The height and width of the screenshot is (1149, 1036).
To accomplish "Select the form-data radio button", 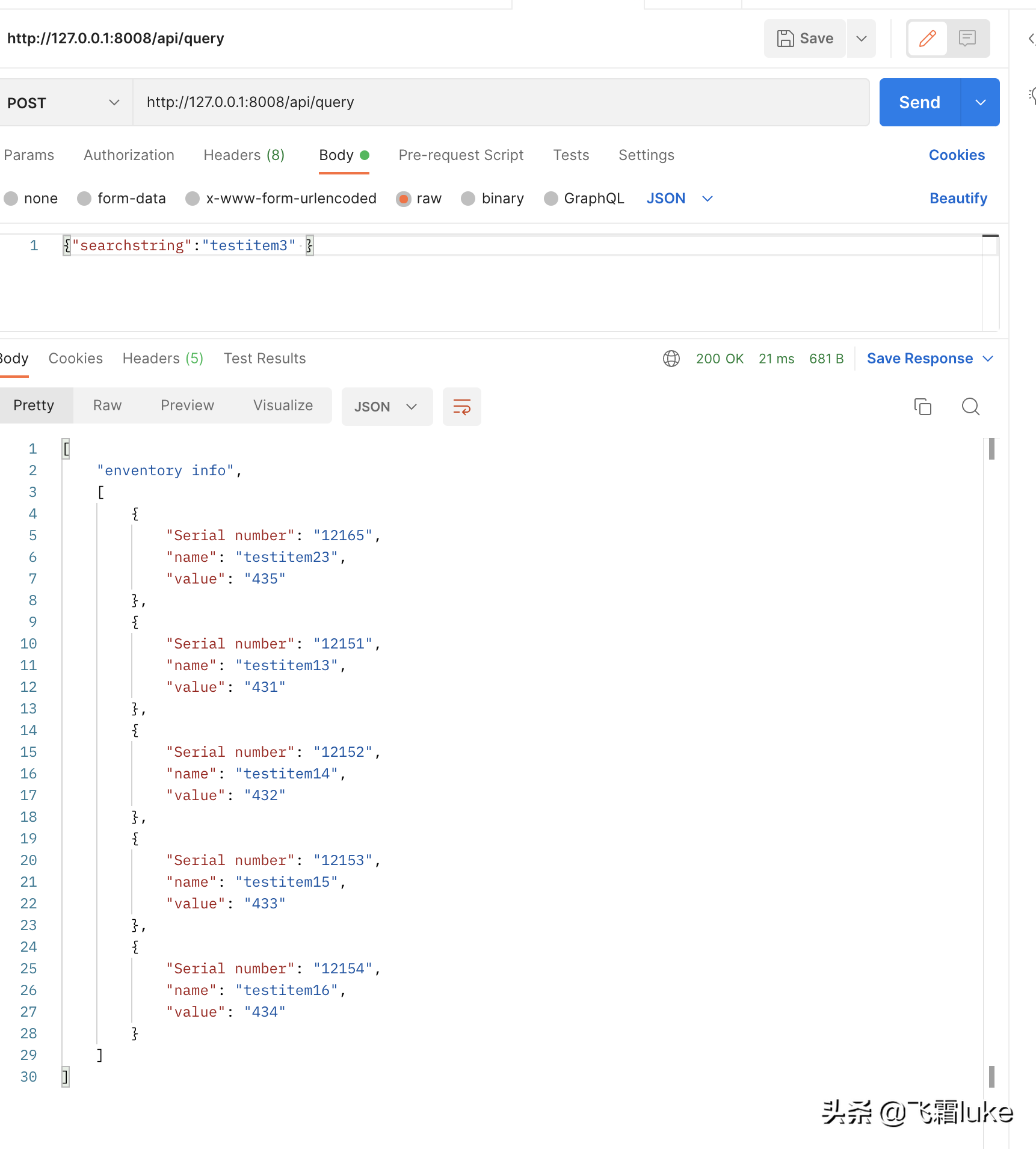I will (84, 199).
